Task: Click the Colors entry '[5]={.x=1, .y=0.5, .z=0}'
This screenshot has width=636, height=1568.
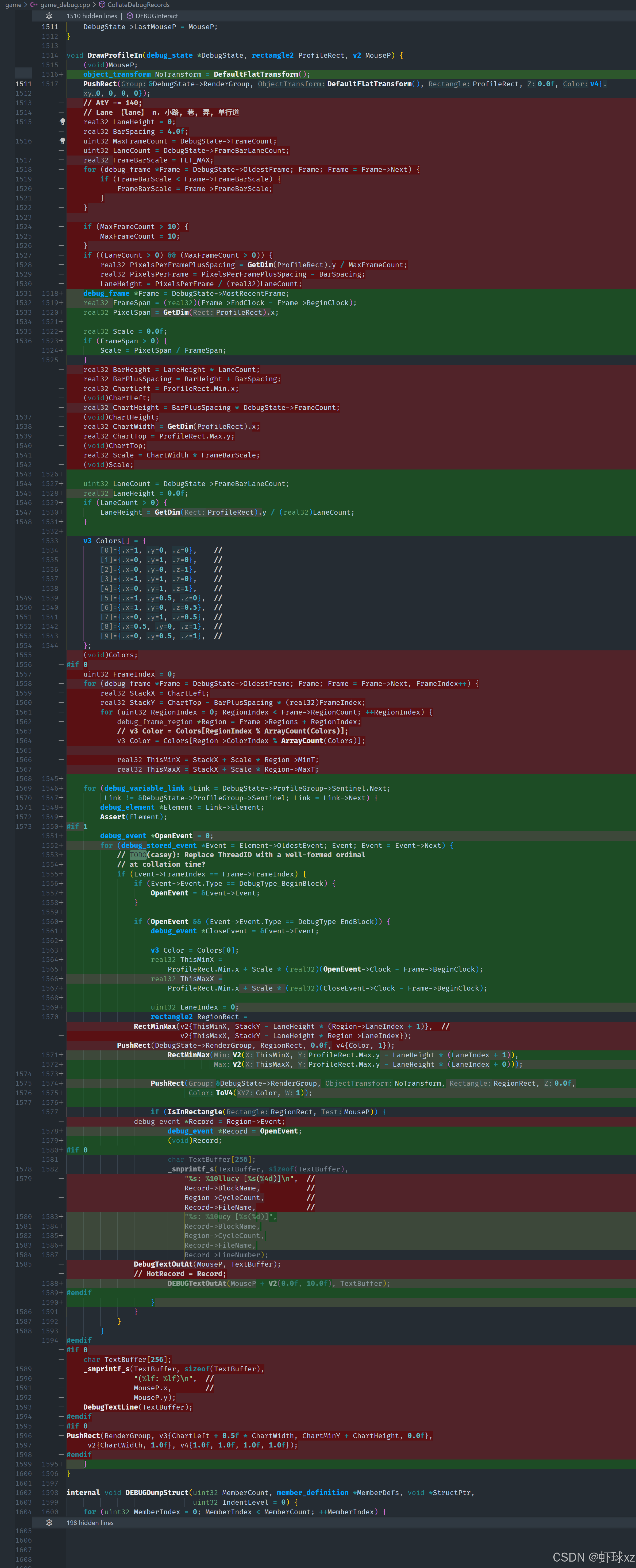Action: pos(152,598)
